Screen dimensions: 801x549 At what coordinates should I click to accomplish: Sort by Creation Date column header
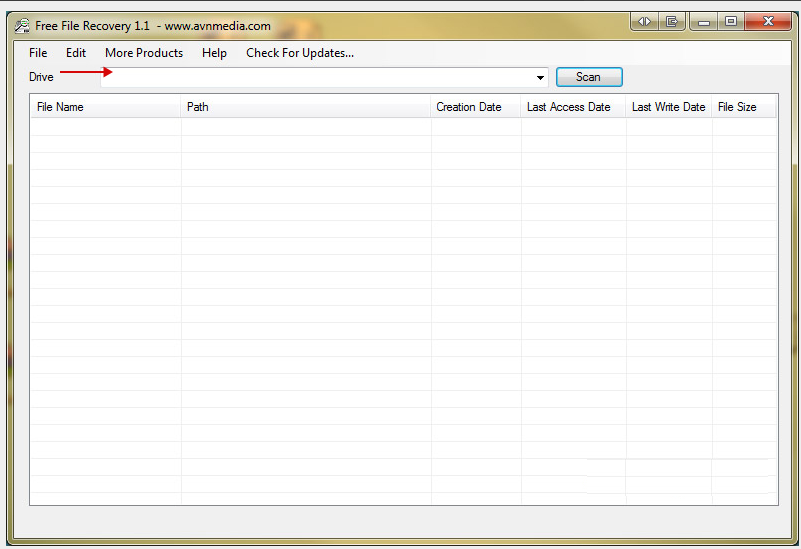click(x=476, y=107)
